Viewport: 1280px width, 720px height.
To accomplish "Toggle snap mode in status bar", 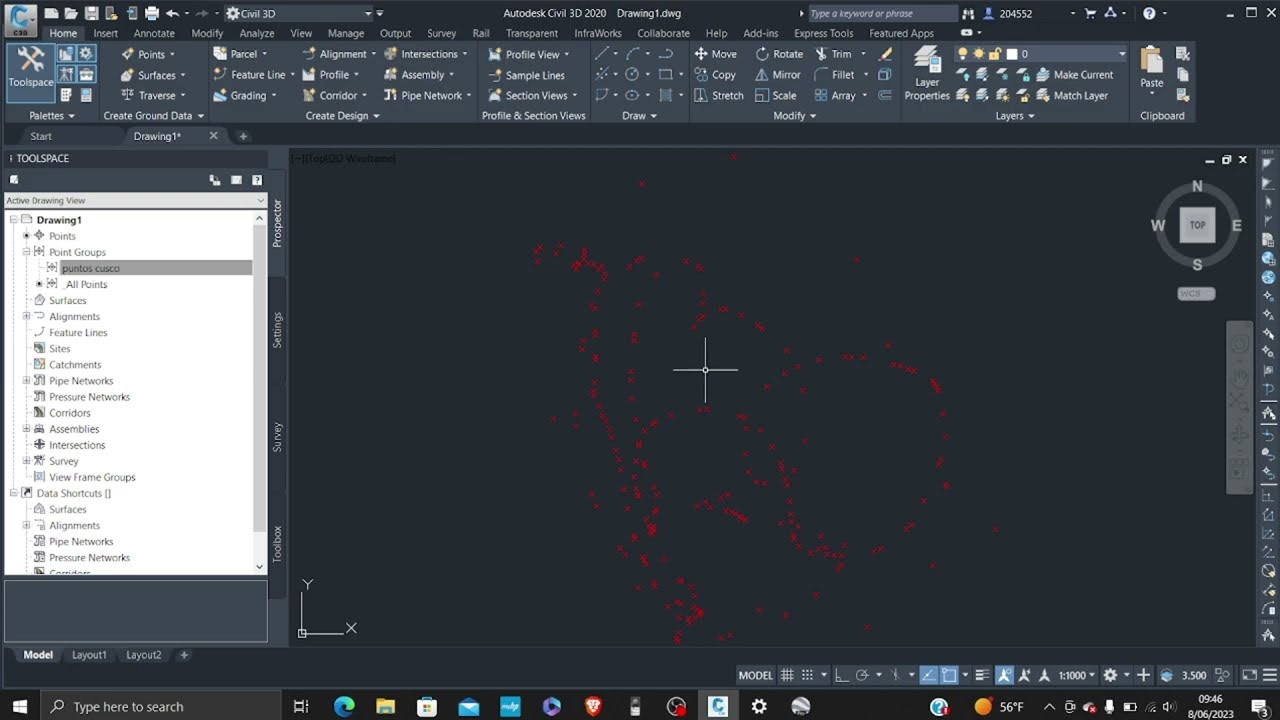I will point(807,675).
